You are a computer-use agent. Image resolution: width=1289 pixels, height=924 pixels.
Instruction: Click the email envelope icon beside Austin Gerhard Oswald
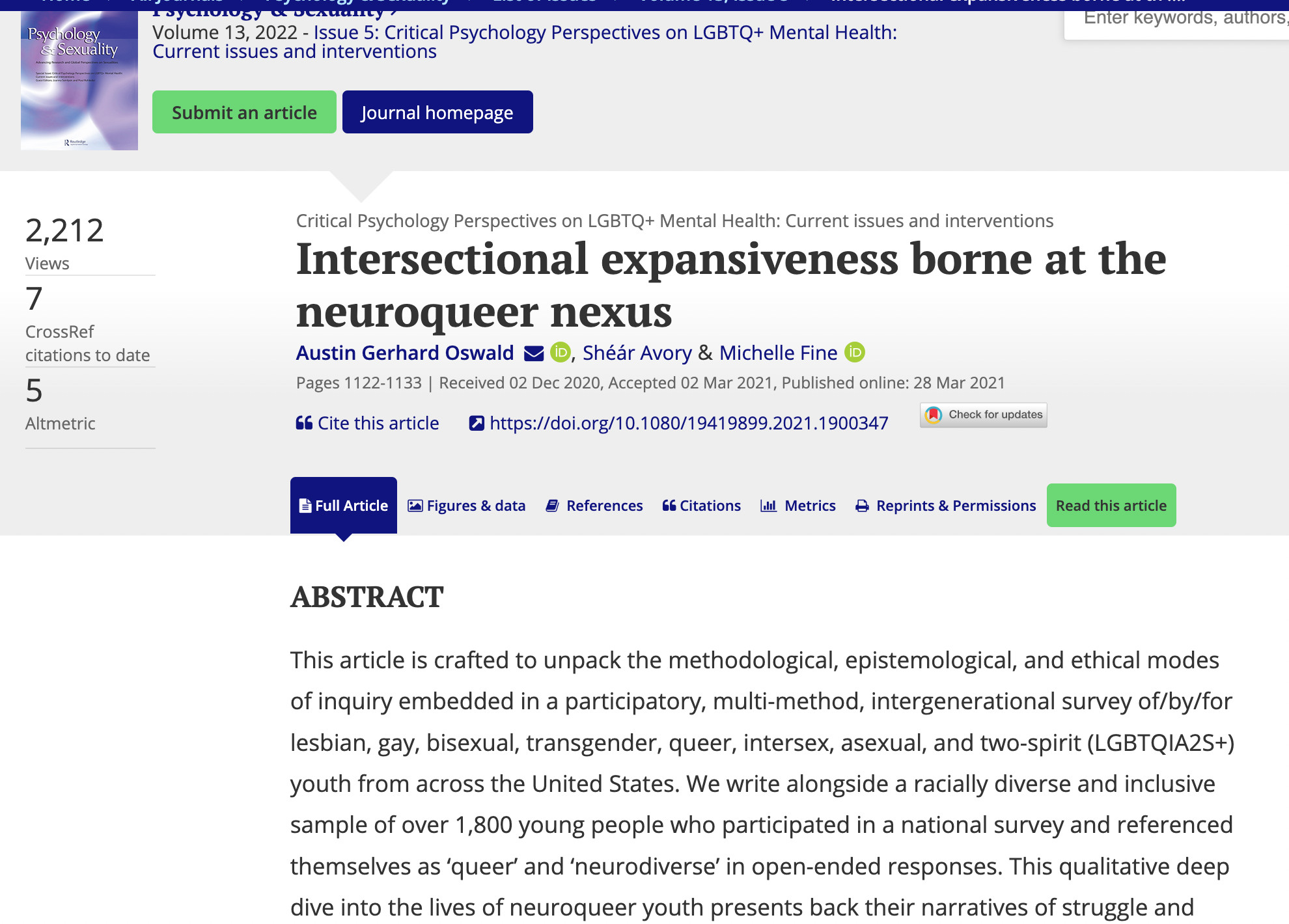(x=533, y=353)
